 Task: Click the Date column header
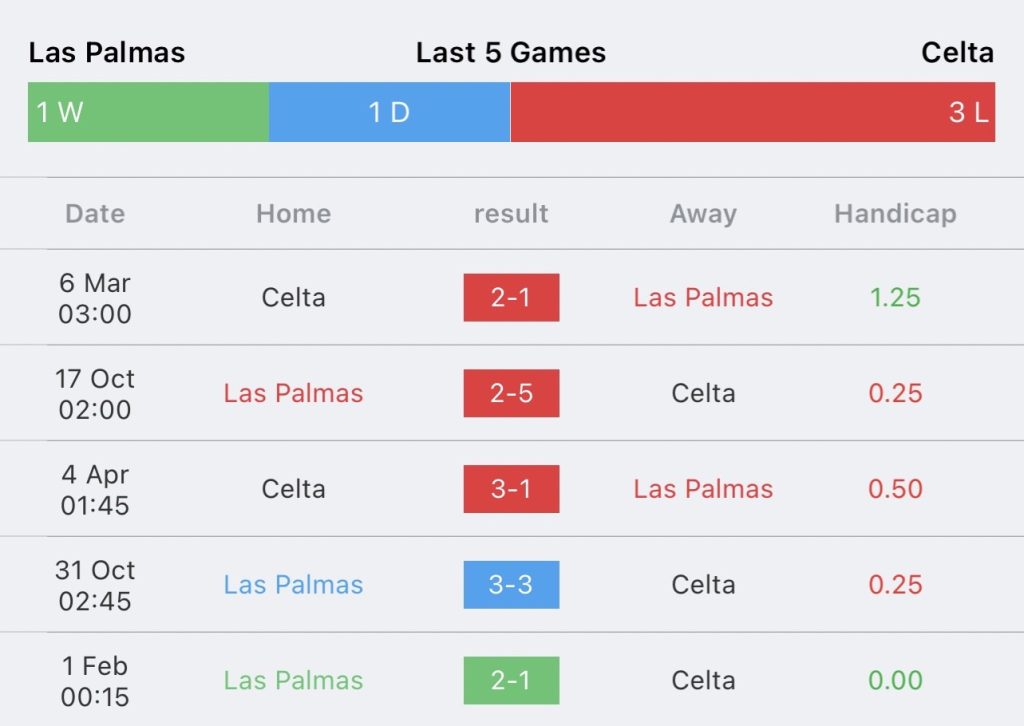95,214
